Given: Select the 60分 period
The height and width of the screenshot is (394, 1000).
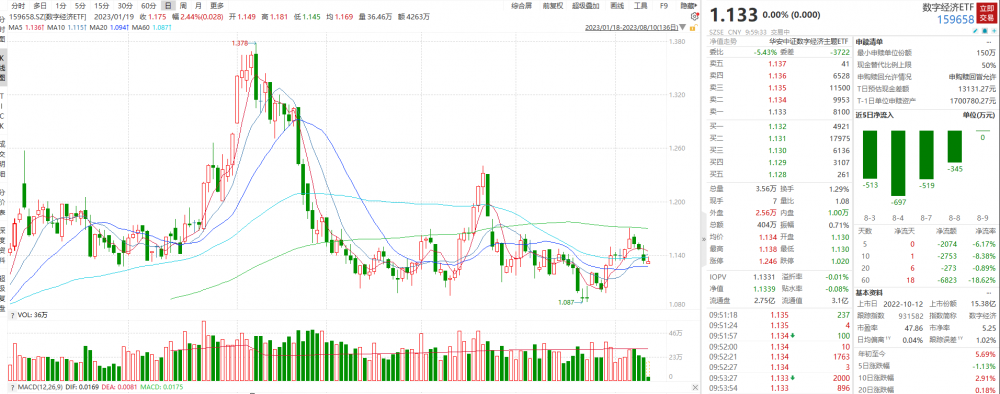Looking at the screenshot, I should point(148,5).
